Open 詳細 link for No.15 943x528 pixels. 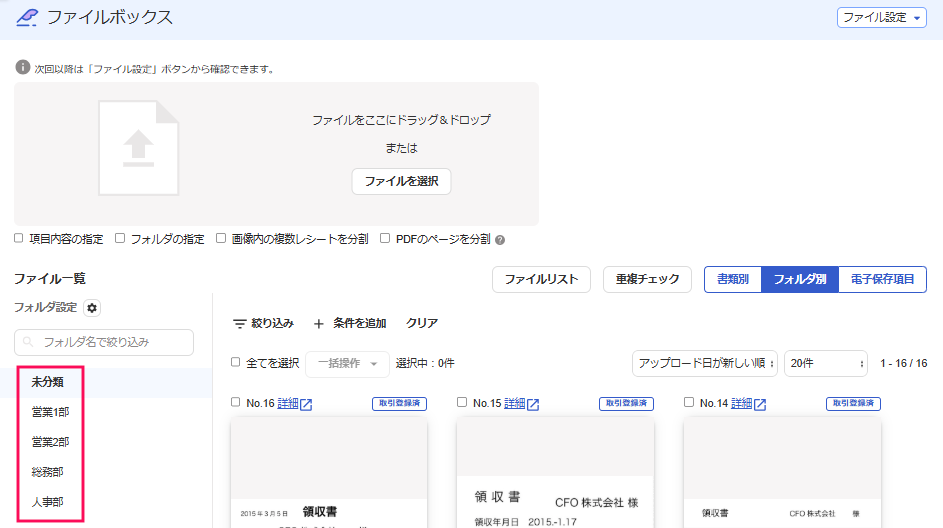515,404
